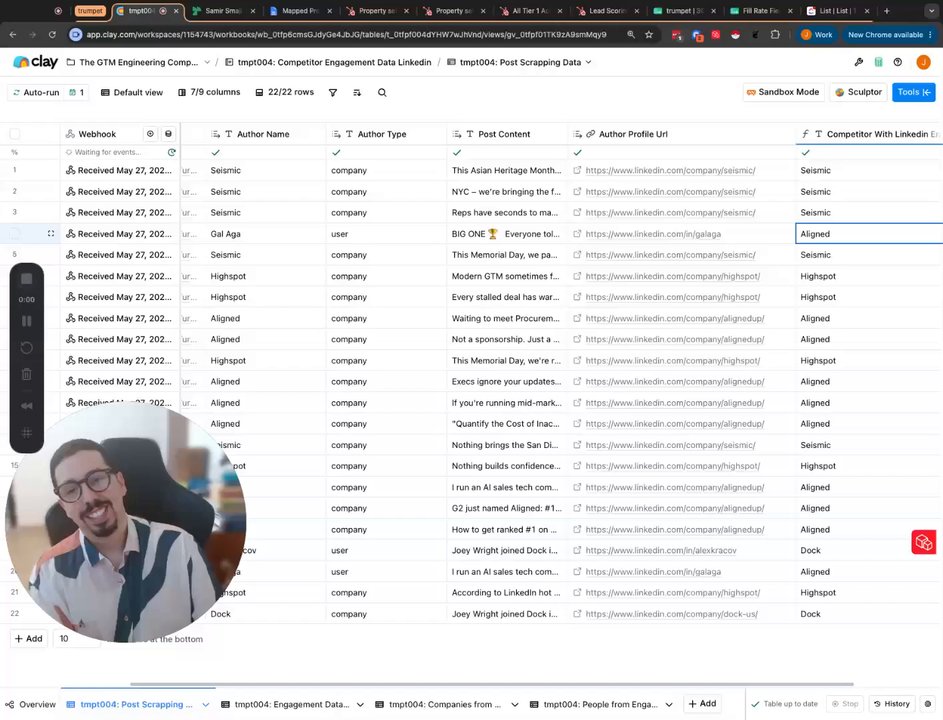Open the filter funnel icon

tap(333, 93)
